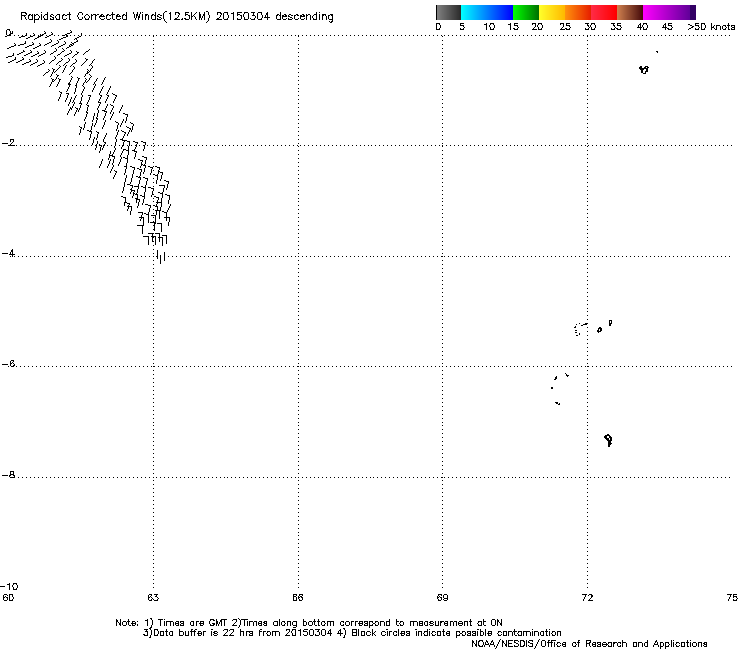Viewport: 740px width, 650px height.
Task: Click the cyan-blue 5-15 knots color segment
Action: [487, 12]
